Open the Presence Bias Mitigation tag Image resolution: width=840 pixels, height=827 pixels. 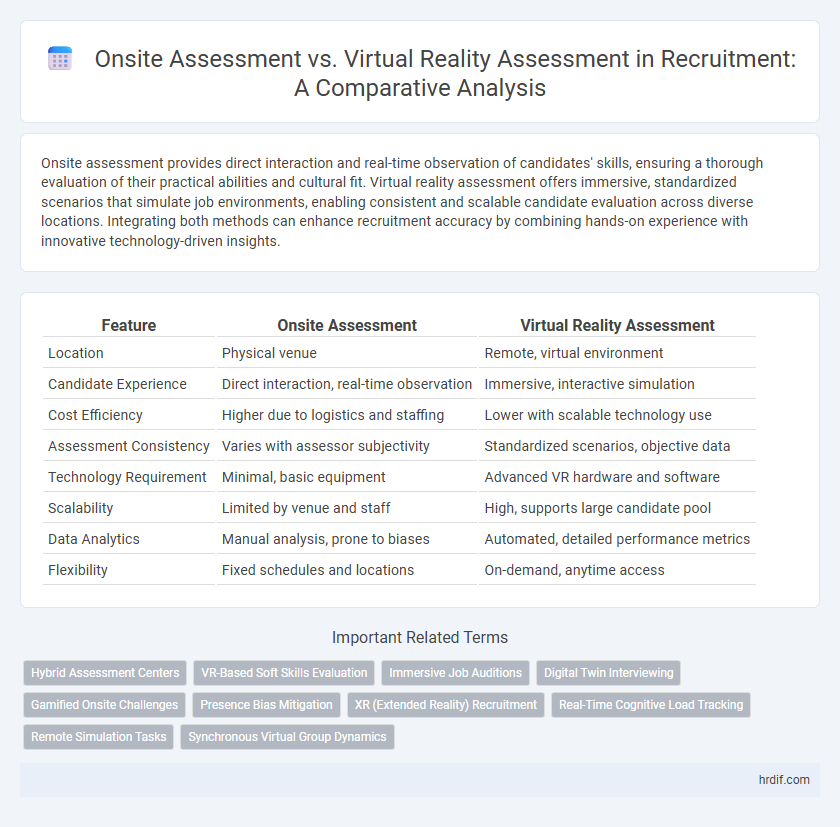(x=266, y=705)
